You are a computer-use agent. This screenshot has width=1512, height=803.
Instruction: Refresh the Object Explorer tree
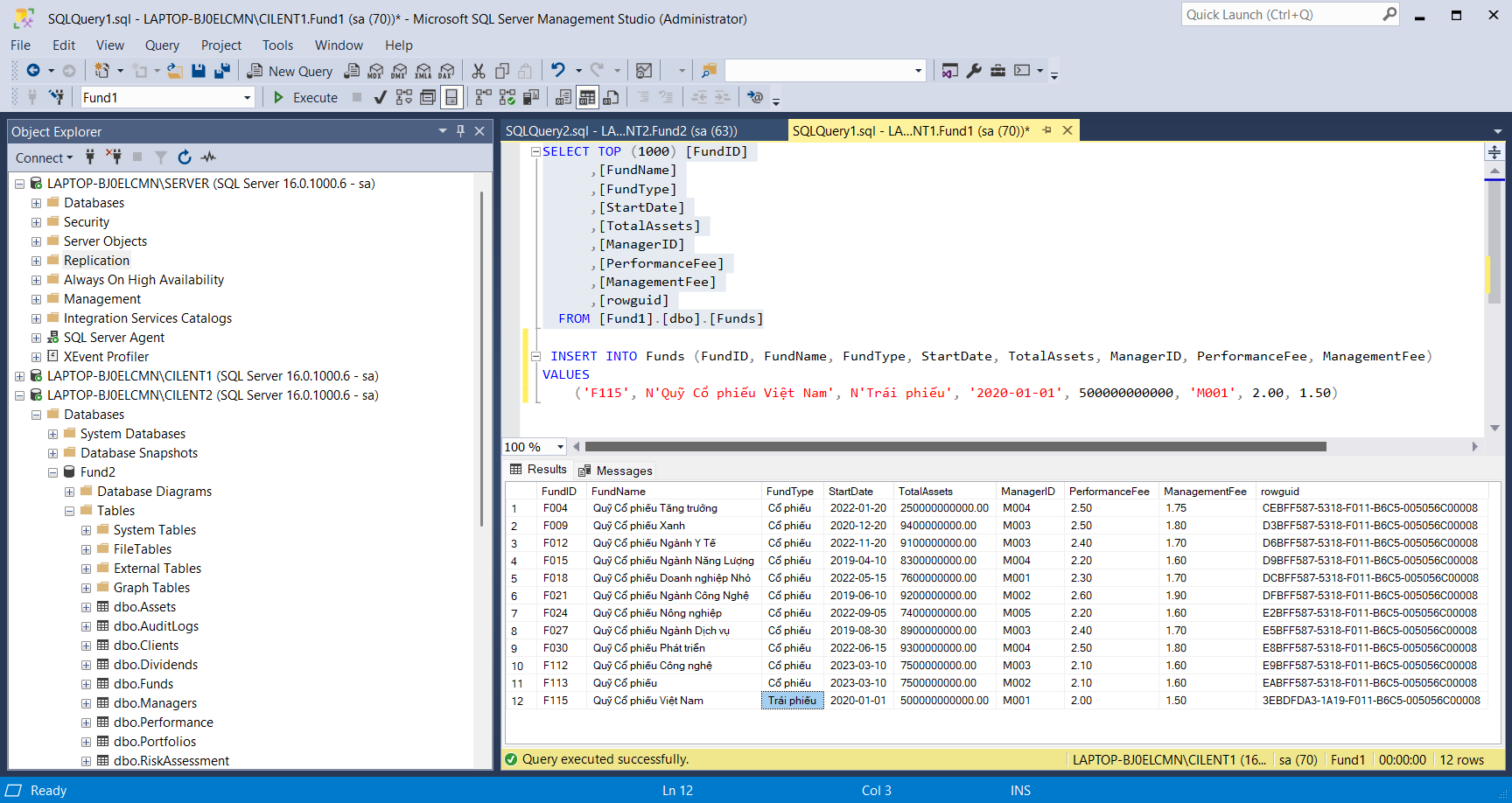[x=184, y=157]
